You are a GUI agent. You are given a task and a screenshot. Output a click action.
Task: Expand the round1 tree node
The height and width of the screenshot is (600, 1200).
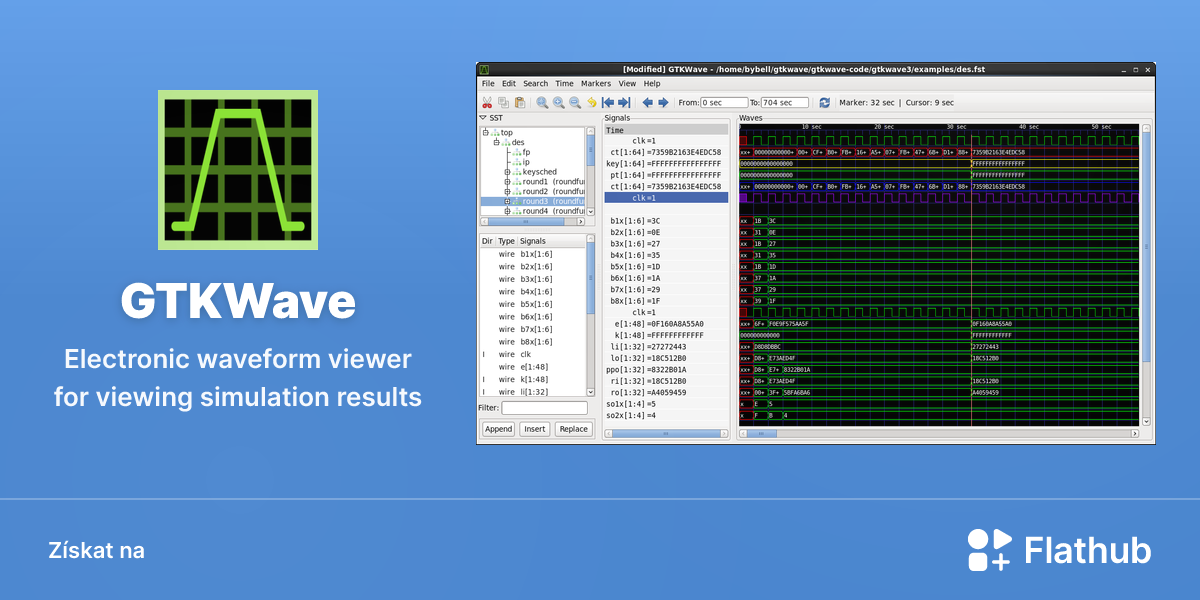pyautogui.click(x=508, y=182)
